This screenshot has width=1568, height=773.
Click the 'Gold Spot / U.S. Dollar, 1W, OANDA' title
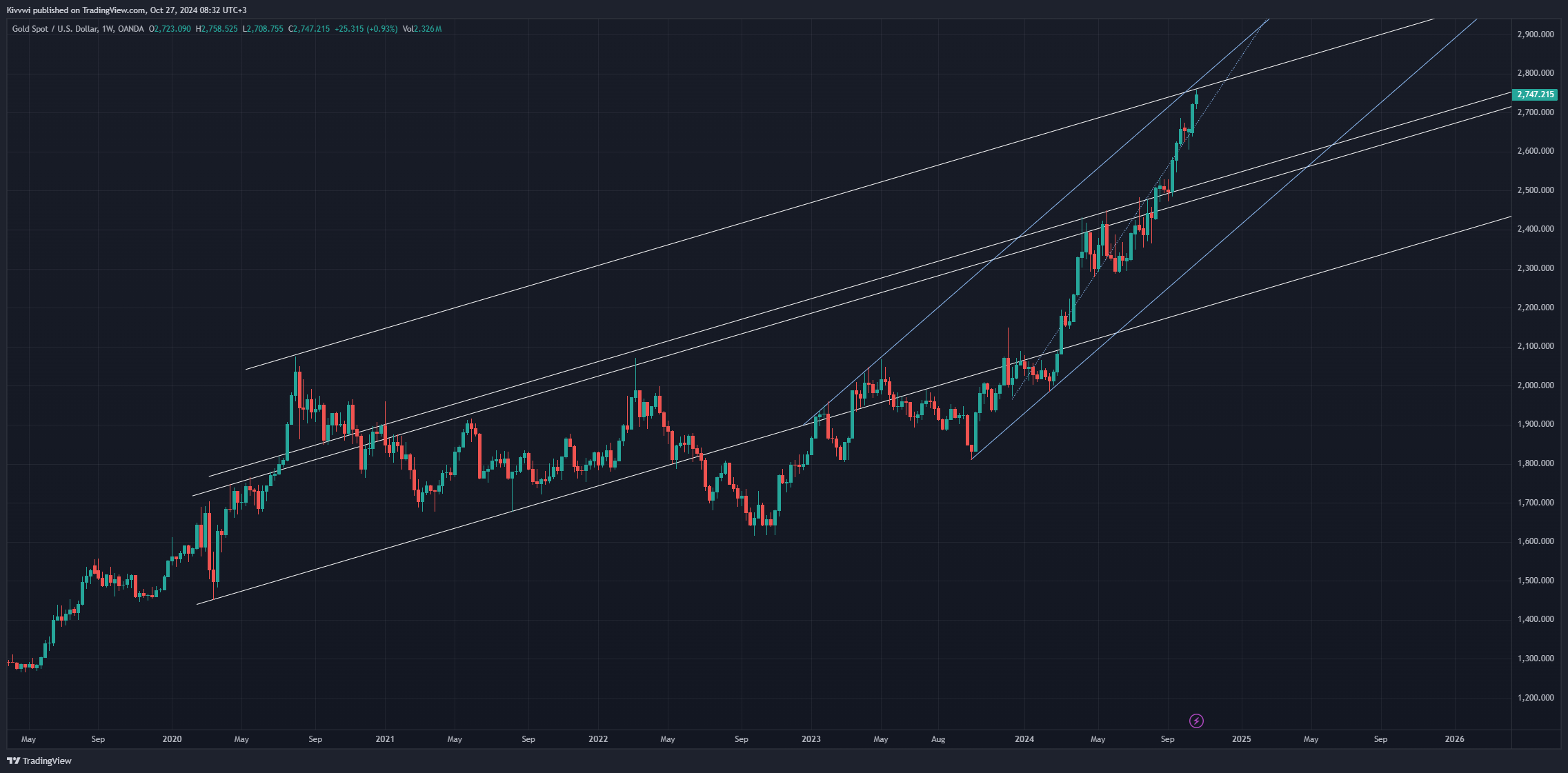(78, 29)
